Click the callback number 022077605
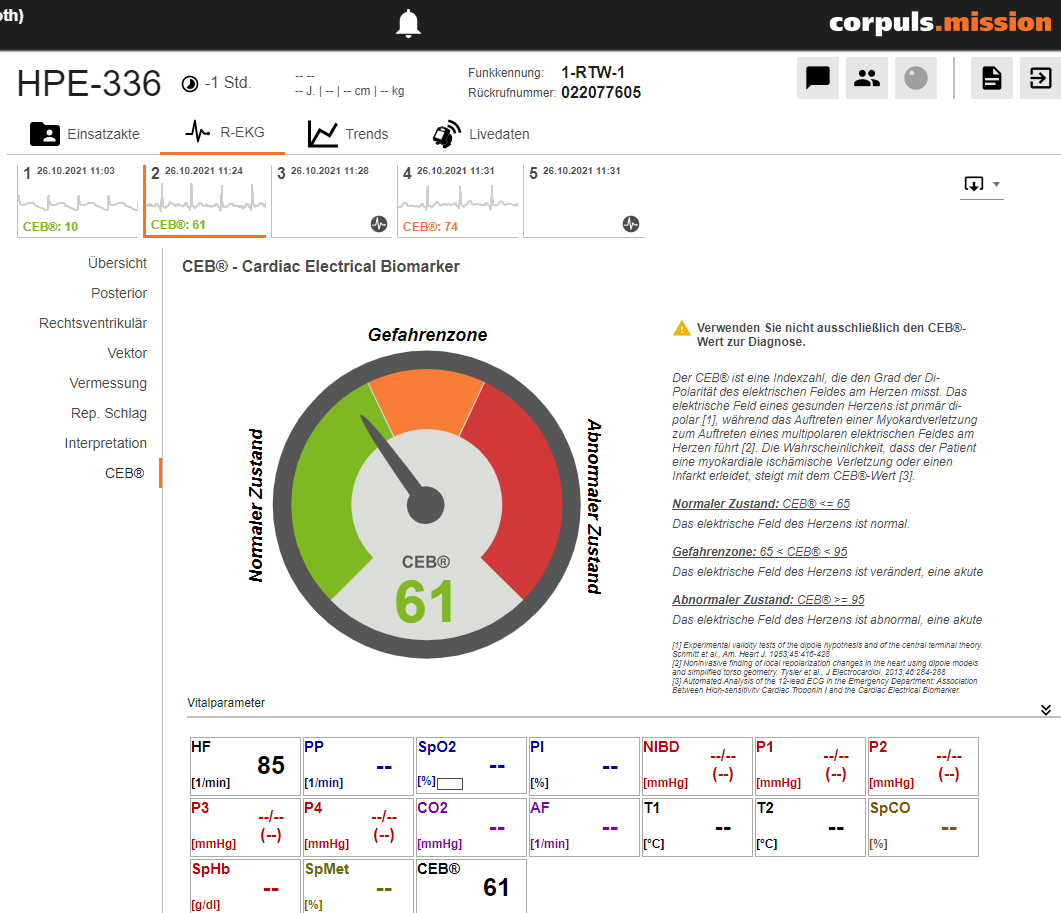This screenshot has height=913, width=1061. (x=601, y=92)
